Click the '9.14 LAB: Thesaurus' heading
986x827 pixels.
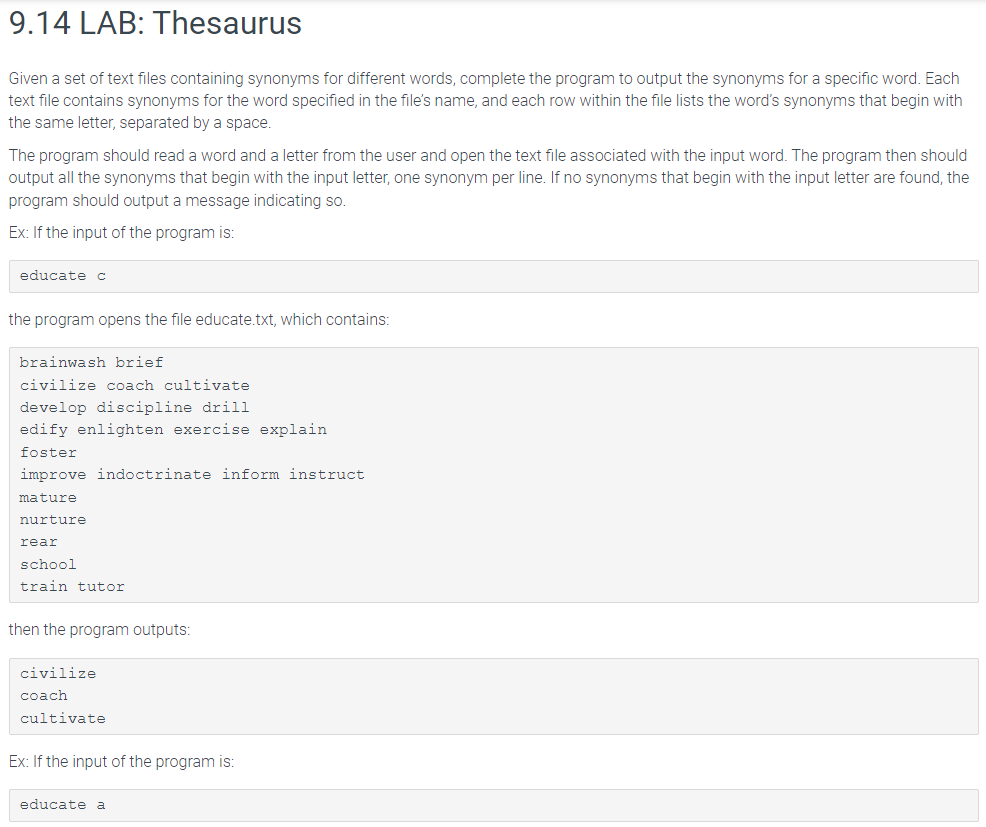coord(155,23)
